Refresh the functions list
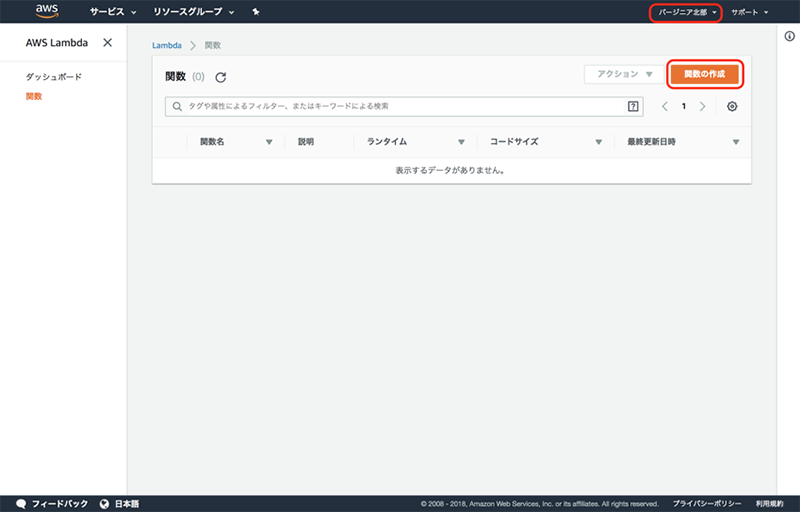The width and height of the screenshot is (800, 512). (x=221, y=77)
